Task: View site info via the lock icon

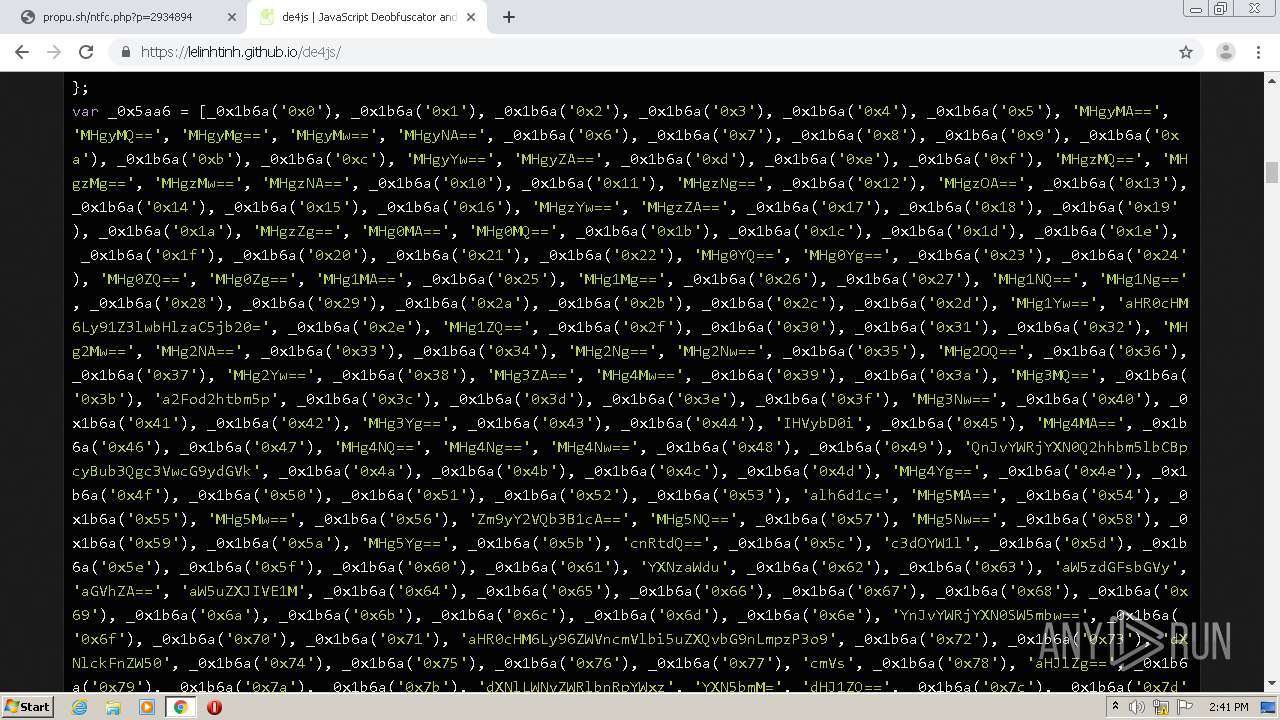Action: [x=125, y=52]
